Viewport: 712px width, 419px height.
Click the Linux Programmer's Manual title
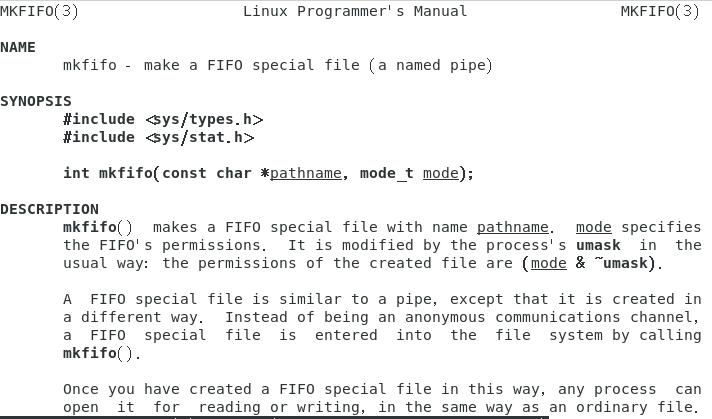355,11
